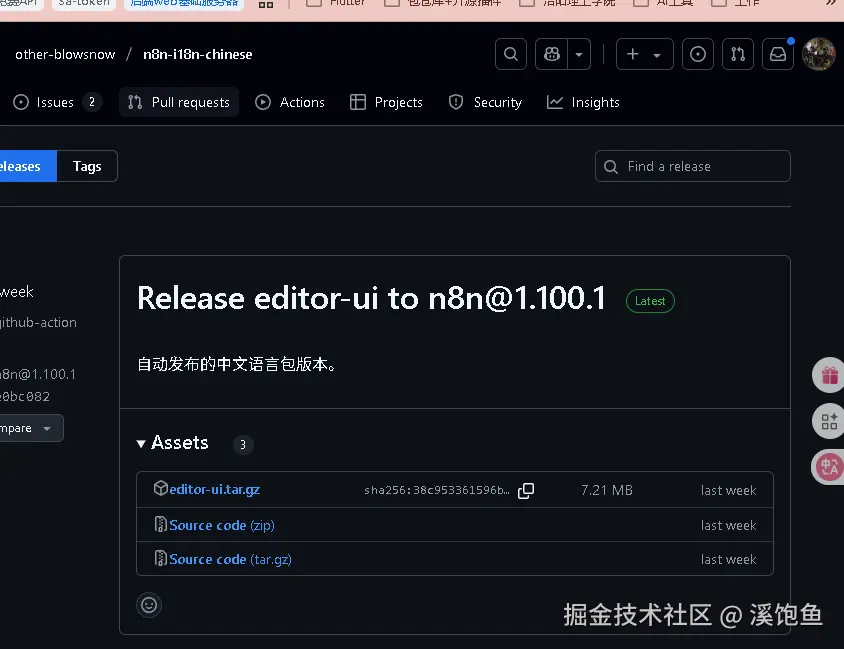
Task: Click the Chinese release description text
Action: [x=237, y=364]
